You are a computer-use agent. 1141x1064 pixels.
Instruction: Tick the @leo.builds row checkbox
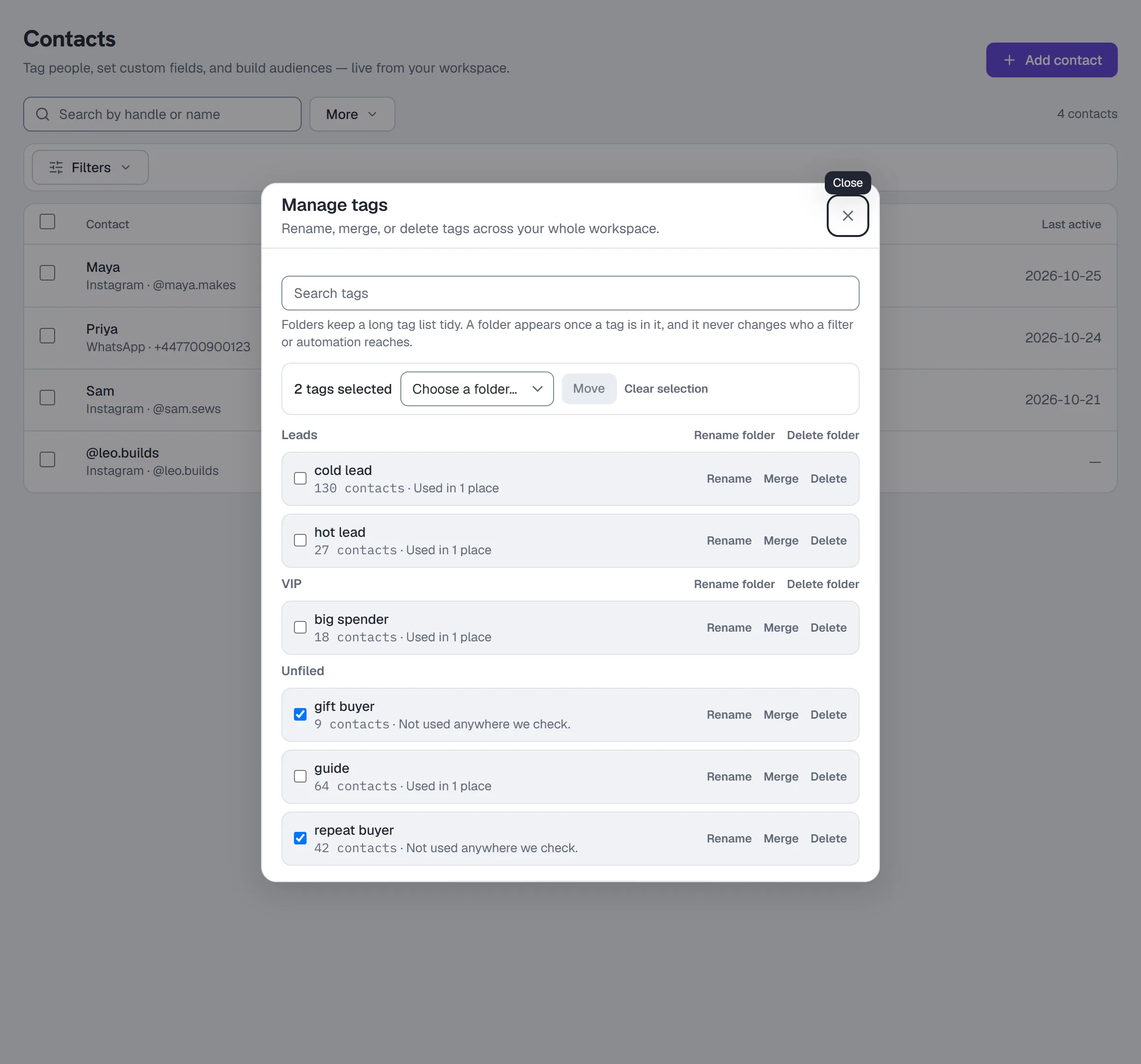click(x=48, y=460)
